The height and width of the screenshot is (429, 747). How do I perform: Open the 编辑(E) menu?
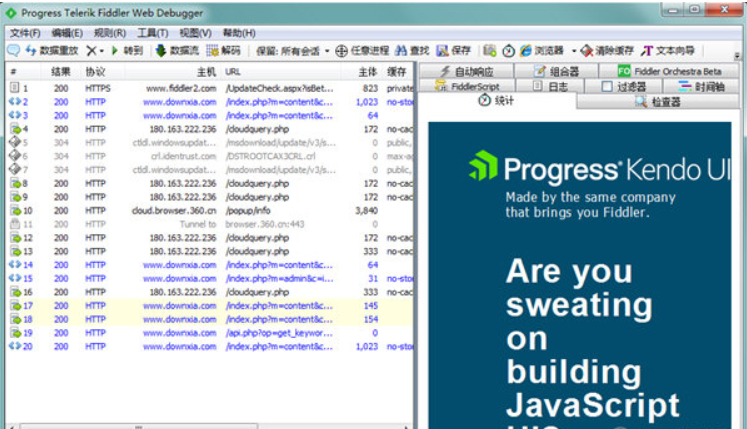[x=67, y=33]
